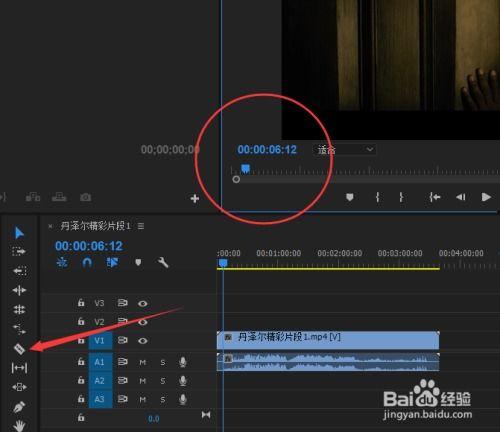This screenshot has width=500, height=432.
Task: Click program monitor playhead marker
Action: tap(245, 168)
